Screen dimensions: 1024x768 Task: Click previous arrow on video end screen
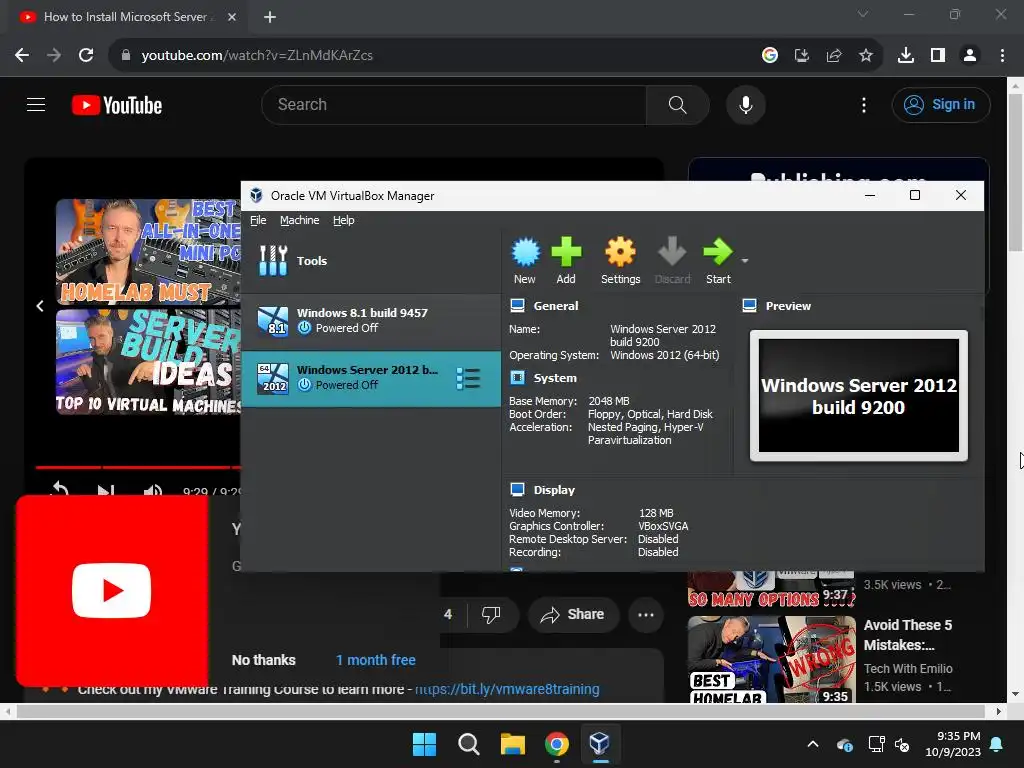click(x=40, y=306)
